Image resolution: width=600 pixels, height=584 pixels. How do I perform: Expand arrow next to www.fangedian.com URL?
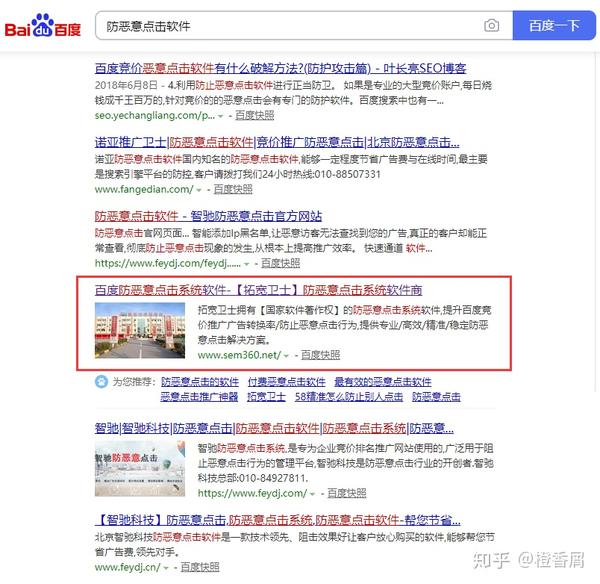(199, 190)
